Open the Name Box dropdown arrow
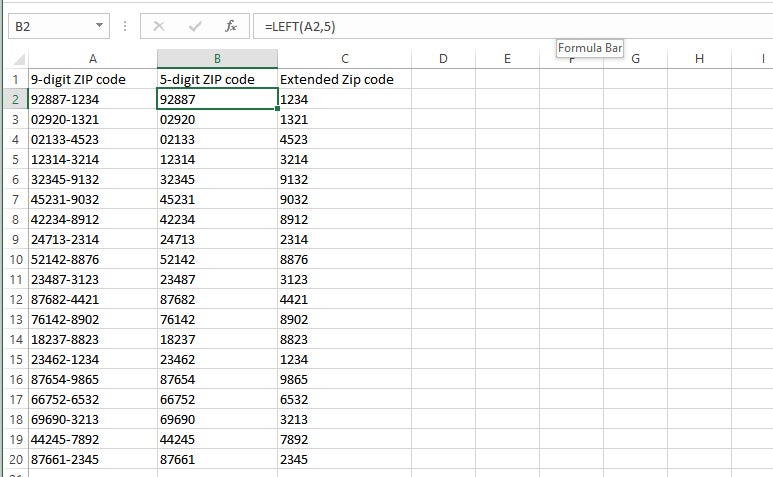 pos(99,26)
